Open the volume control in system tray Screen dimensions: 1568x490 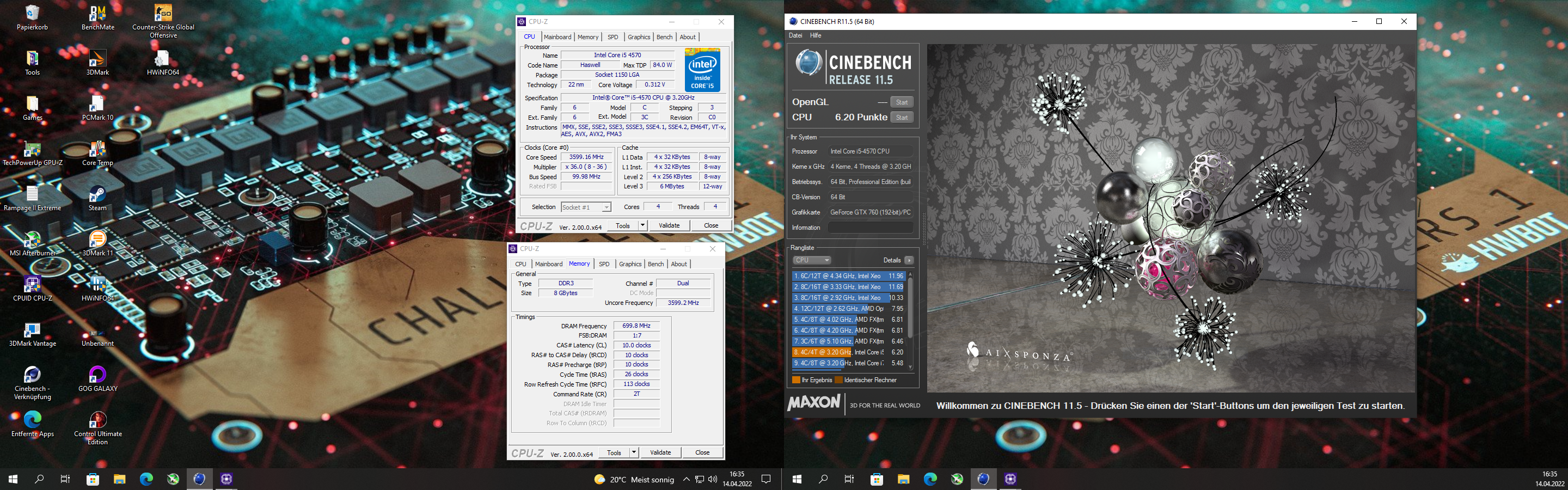click(713, 479)
